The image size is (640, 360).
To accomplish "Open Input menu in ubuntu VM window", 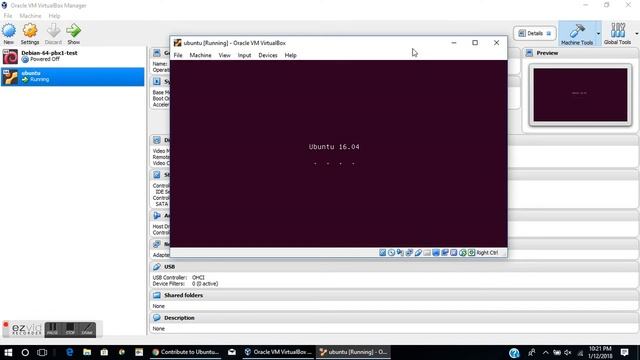I will (x=244, y=55).
